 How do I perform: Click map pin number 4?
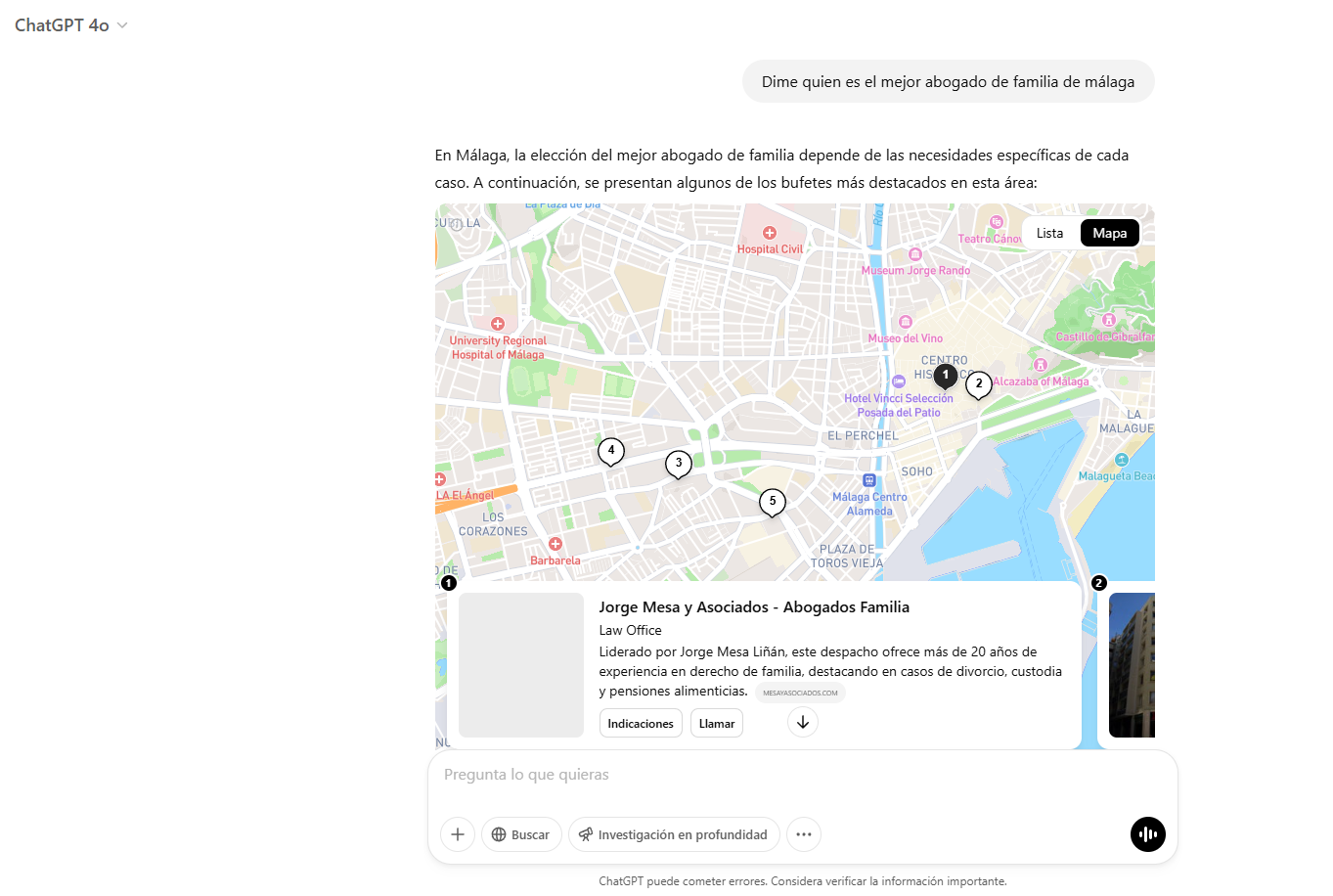click(611, 451)
